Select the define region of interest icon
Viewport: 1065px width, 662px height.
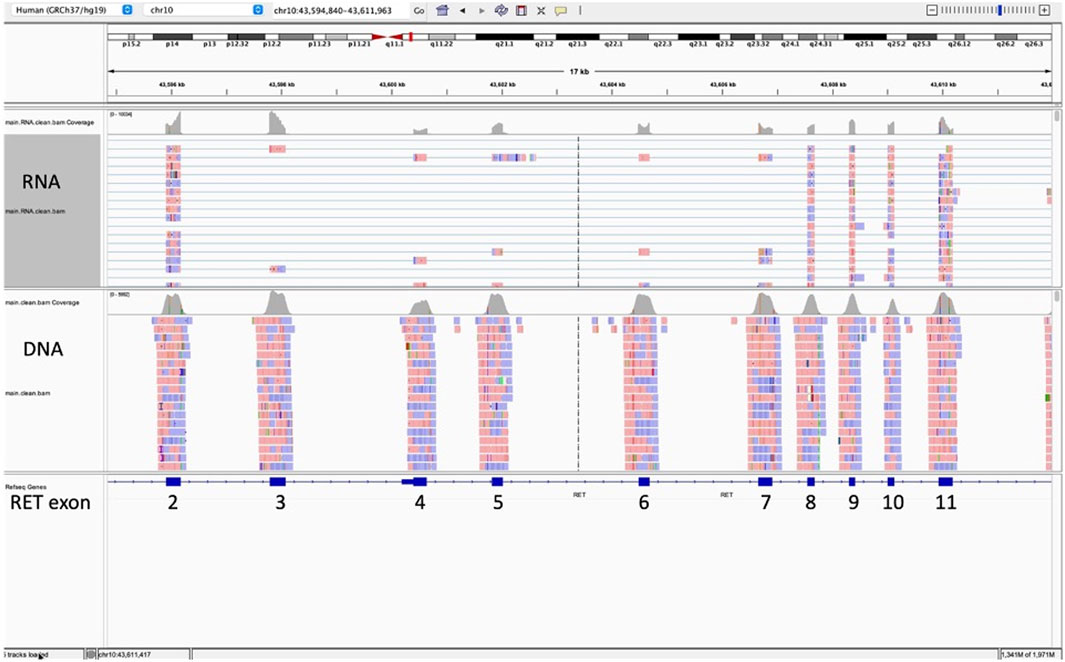pyautogui.click(x=521, y=11)
